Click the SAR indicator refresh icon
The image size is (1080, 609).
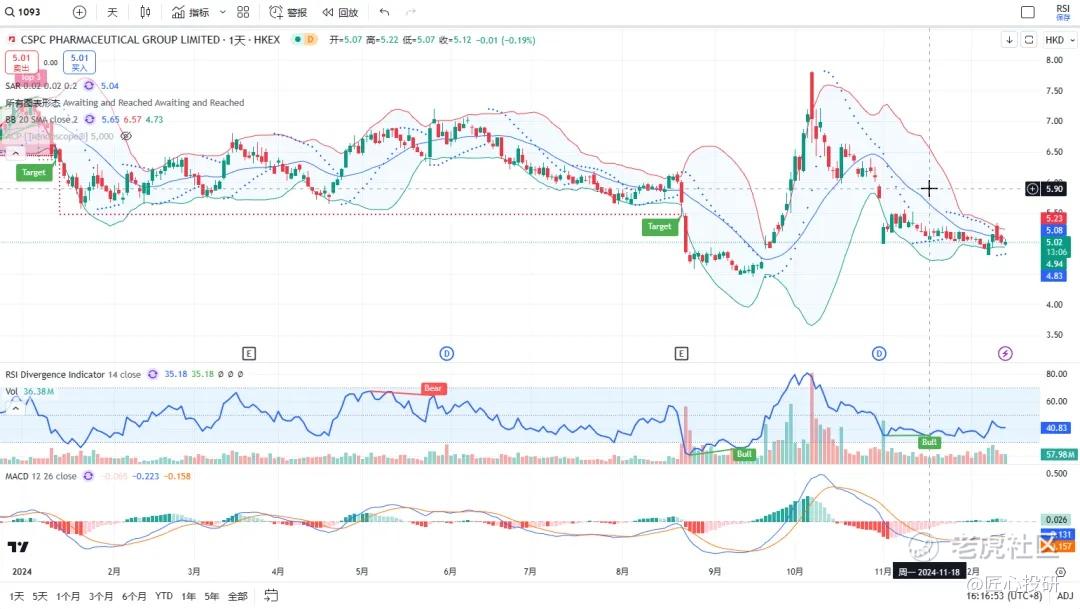click(x=89, y=85)
